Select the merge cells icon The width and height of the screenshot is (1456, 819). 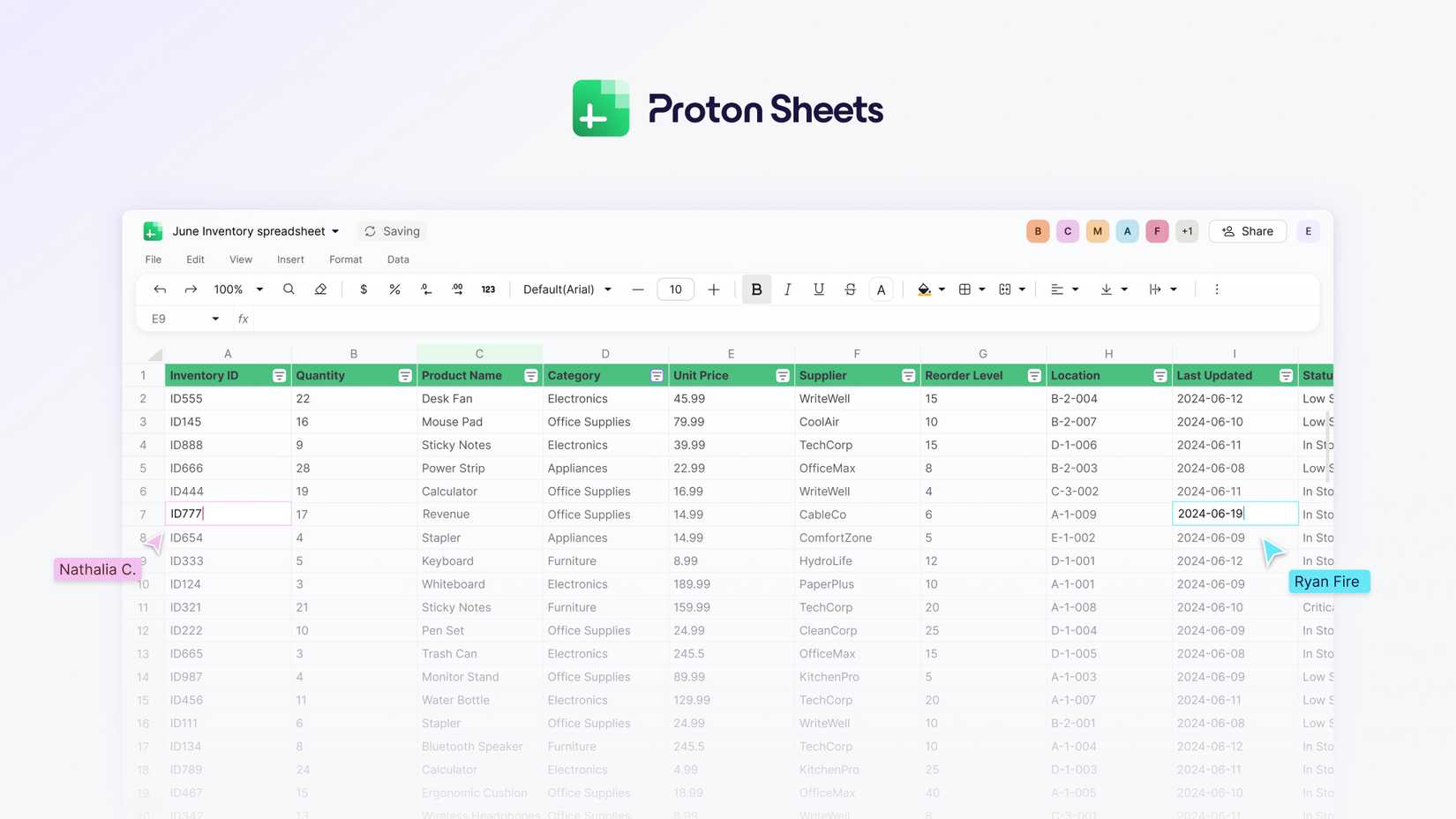coord(1006,289)
